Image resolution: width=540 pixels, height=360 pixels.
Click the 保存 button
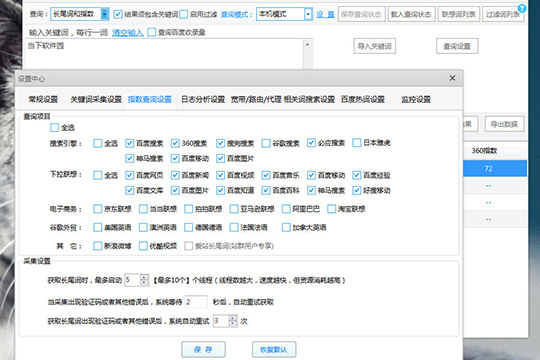click(x=203, y=349)
